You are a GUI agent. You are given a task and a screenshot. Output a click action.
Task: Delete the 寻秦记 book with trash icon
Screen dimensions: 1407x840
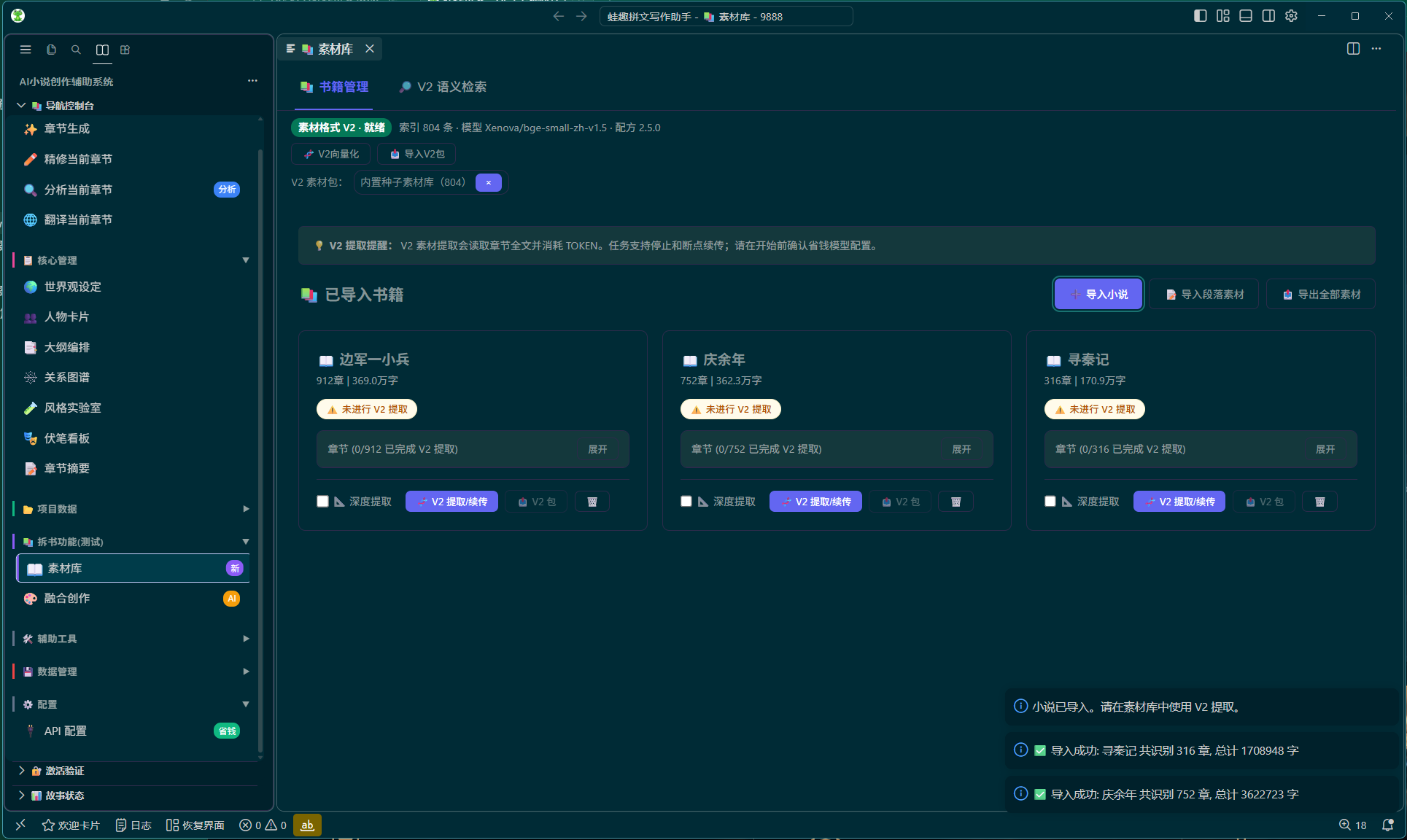pyautogui.click(x=1319, y=502)
